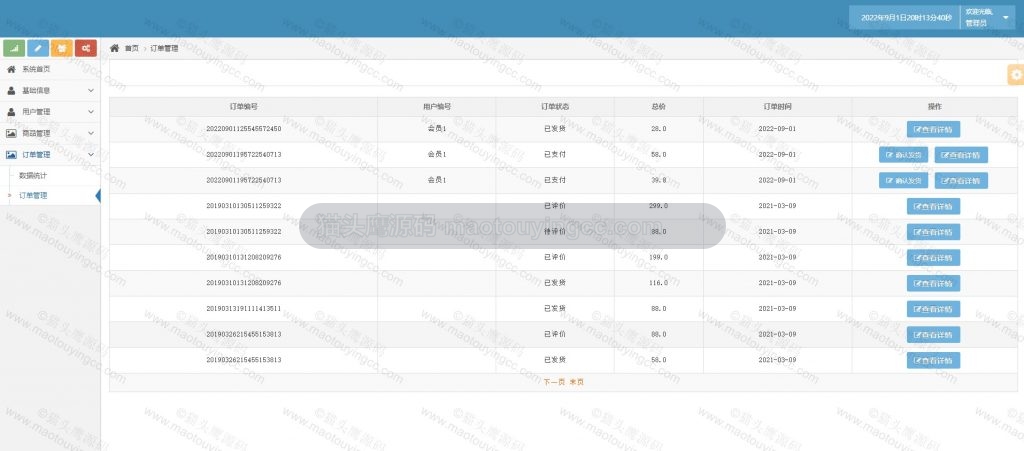Jump to last page with 末页
Viewport: 1024px width, 451px height.
point(576,382)
